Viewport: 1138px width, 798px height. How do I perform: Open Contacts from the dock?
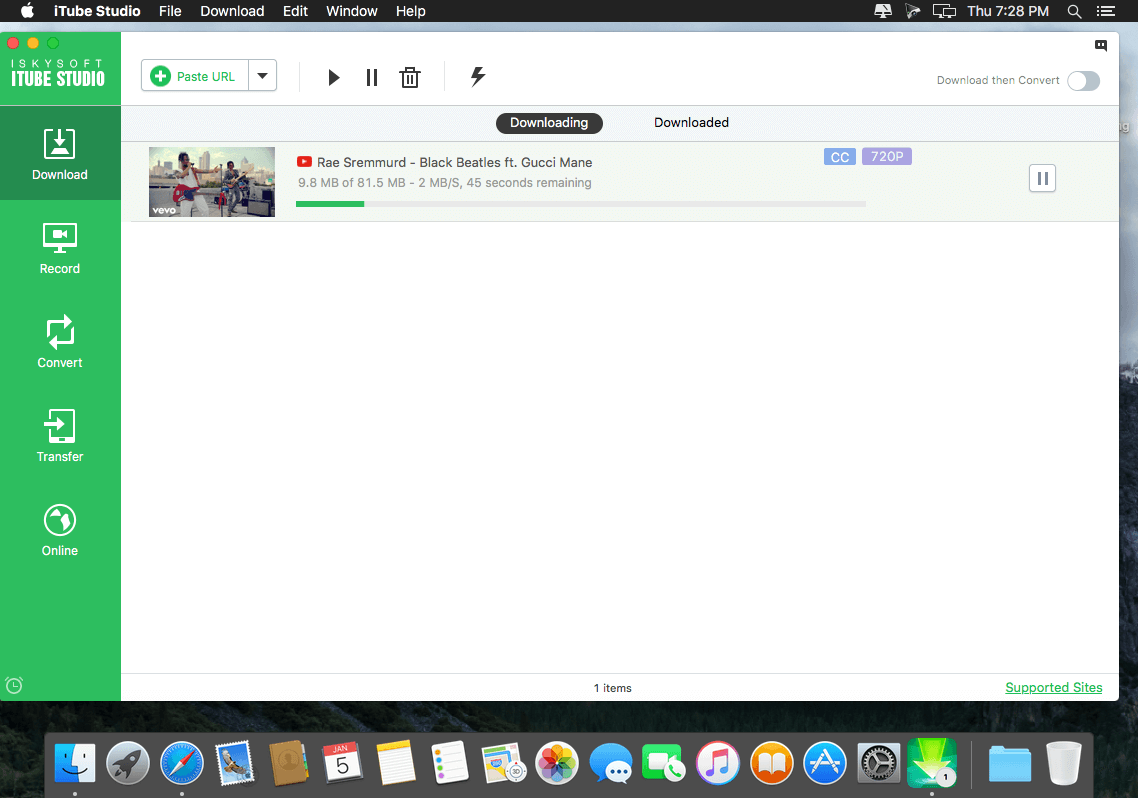(288, 763)
